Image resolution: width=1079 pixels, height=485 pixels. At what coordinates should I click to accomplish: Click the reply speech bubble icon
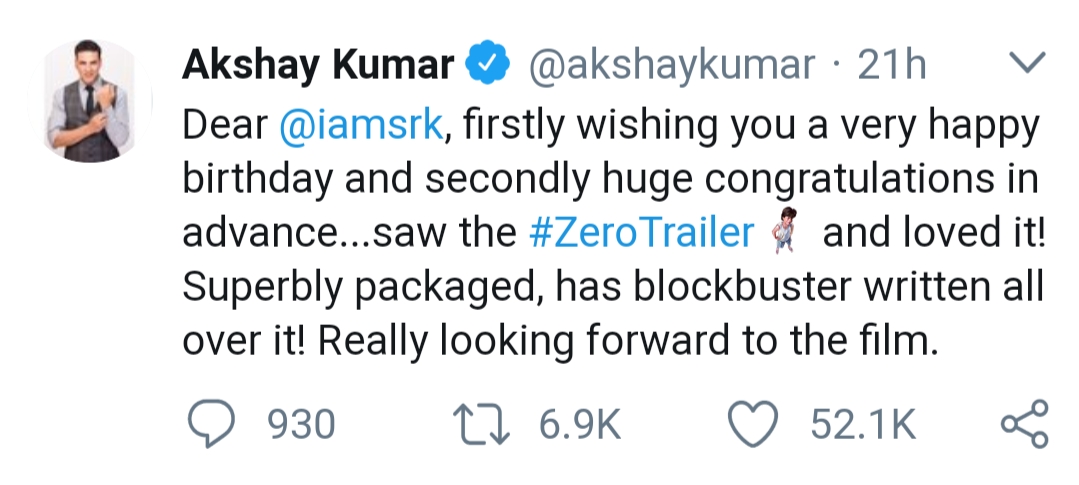[x=212, y=424]
